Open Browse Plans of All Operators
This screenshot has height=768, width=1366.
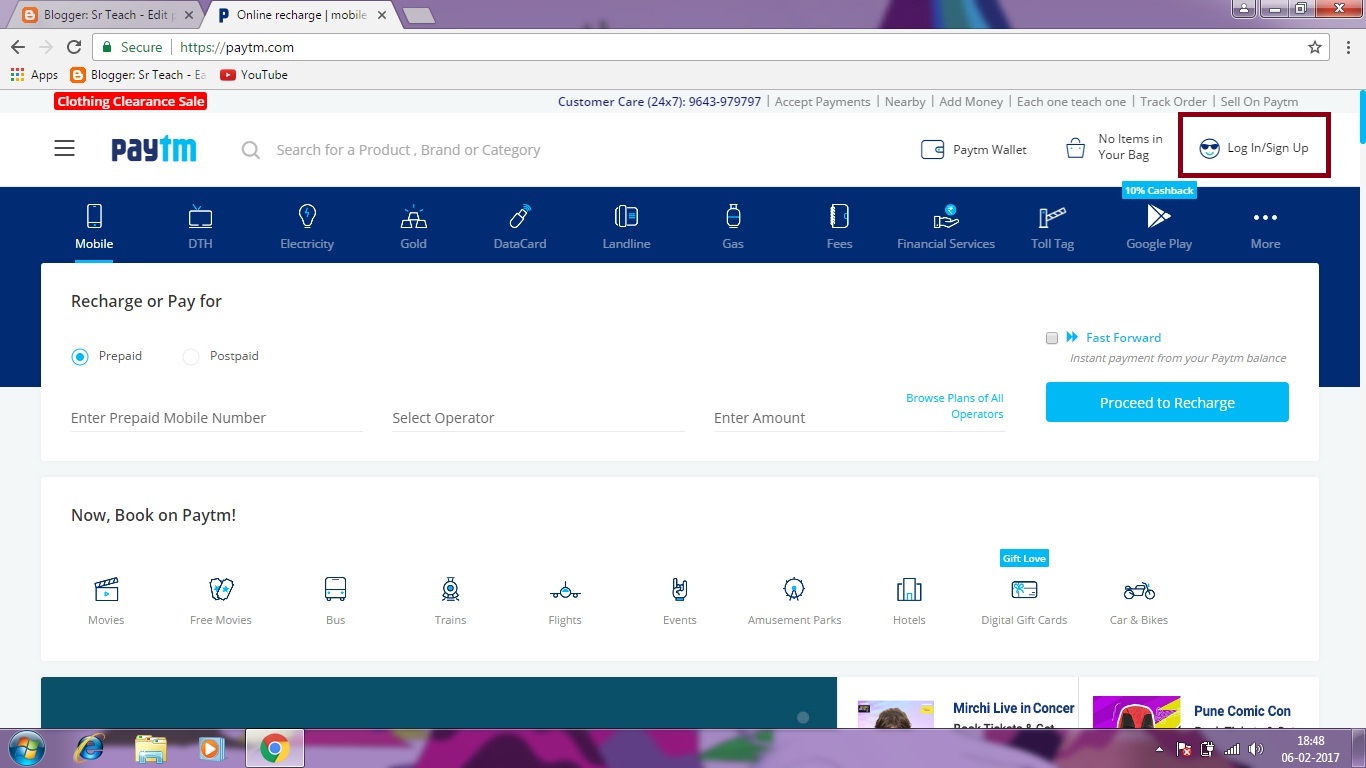pos(954,403)
